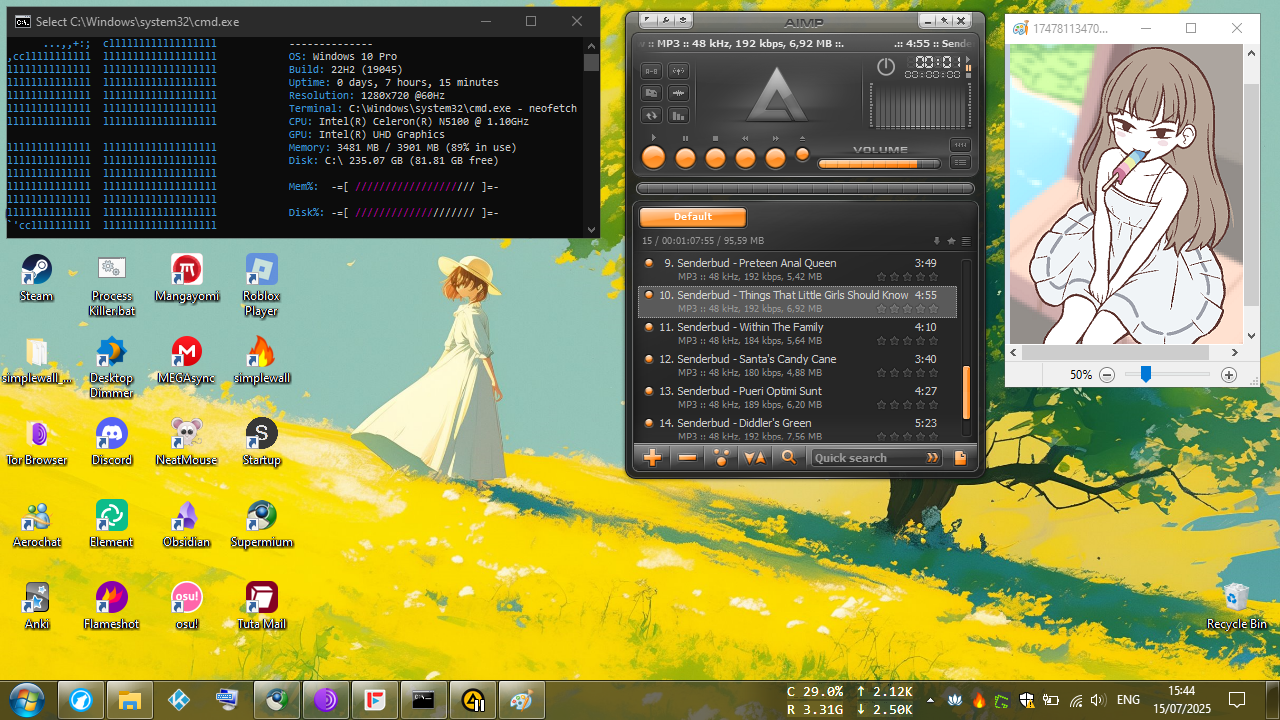
Task: Click cmd window scroll down arrow
Action: [591, 229]
